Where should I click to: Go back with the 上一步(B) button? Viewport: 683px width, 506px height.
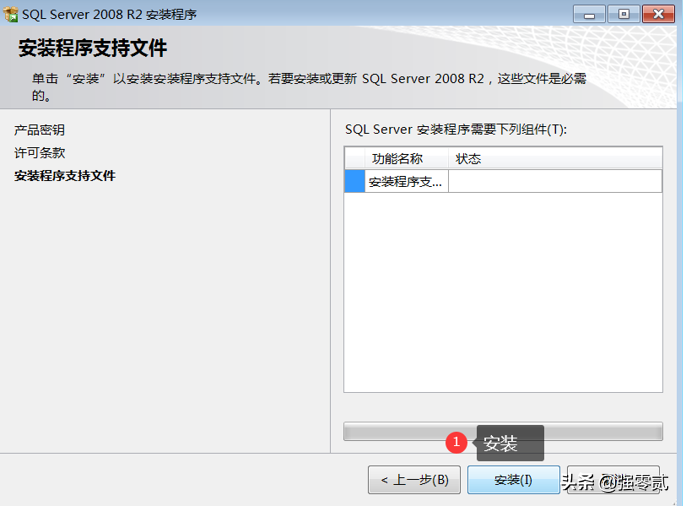[x=414, y=480]
